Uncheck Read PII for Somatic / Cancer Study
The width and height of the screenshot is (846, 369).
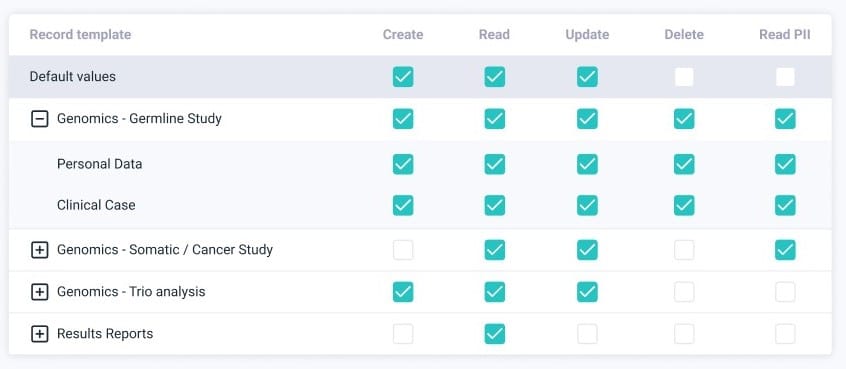pos(785,250)
